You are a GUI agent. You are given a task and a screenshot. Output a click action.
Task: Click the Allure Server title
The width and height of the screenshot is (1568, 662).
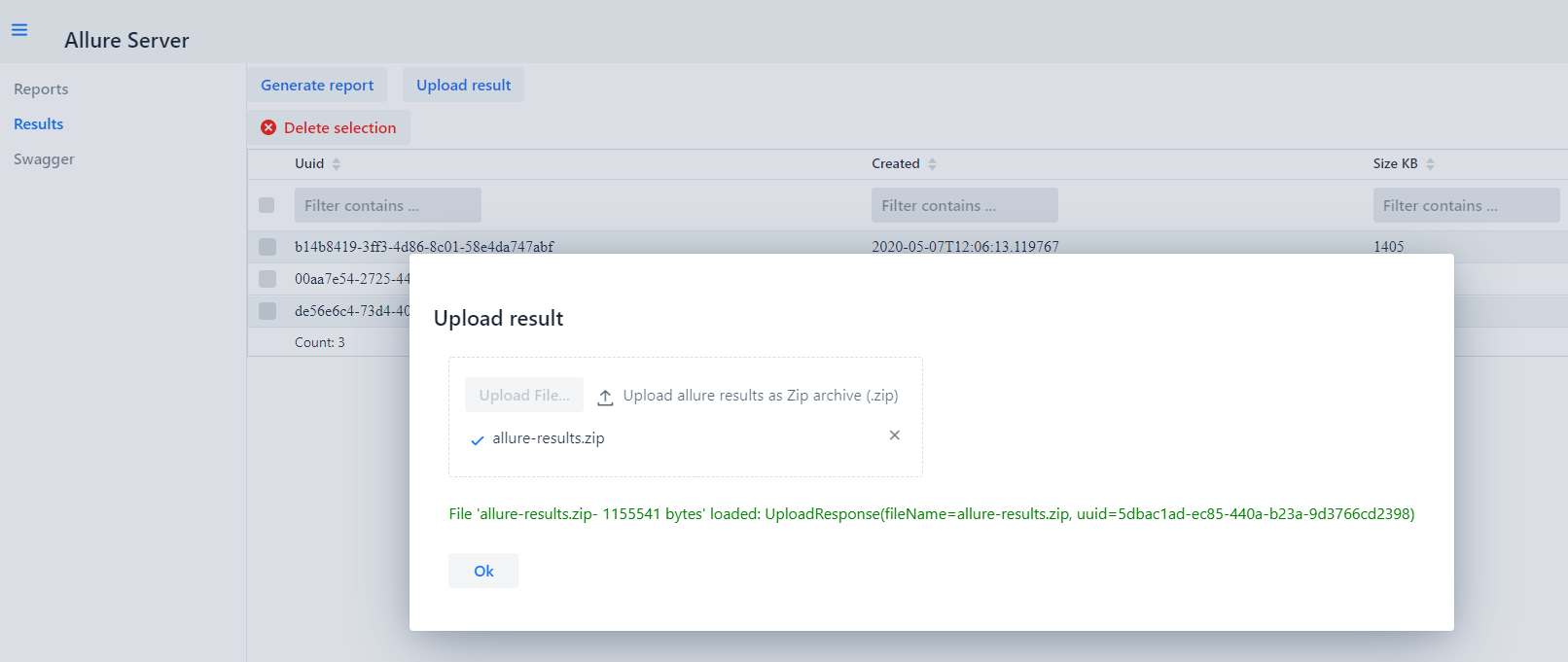point(126,41)
